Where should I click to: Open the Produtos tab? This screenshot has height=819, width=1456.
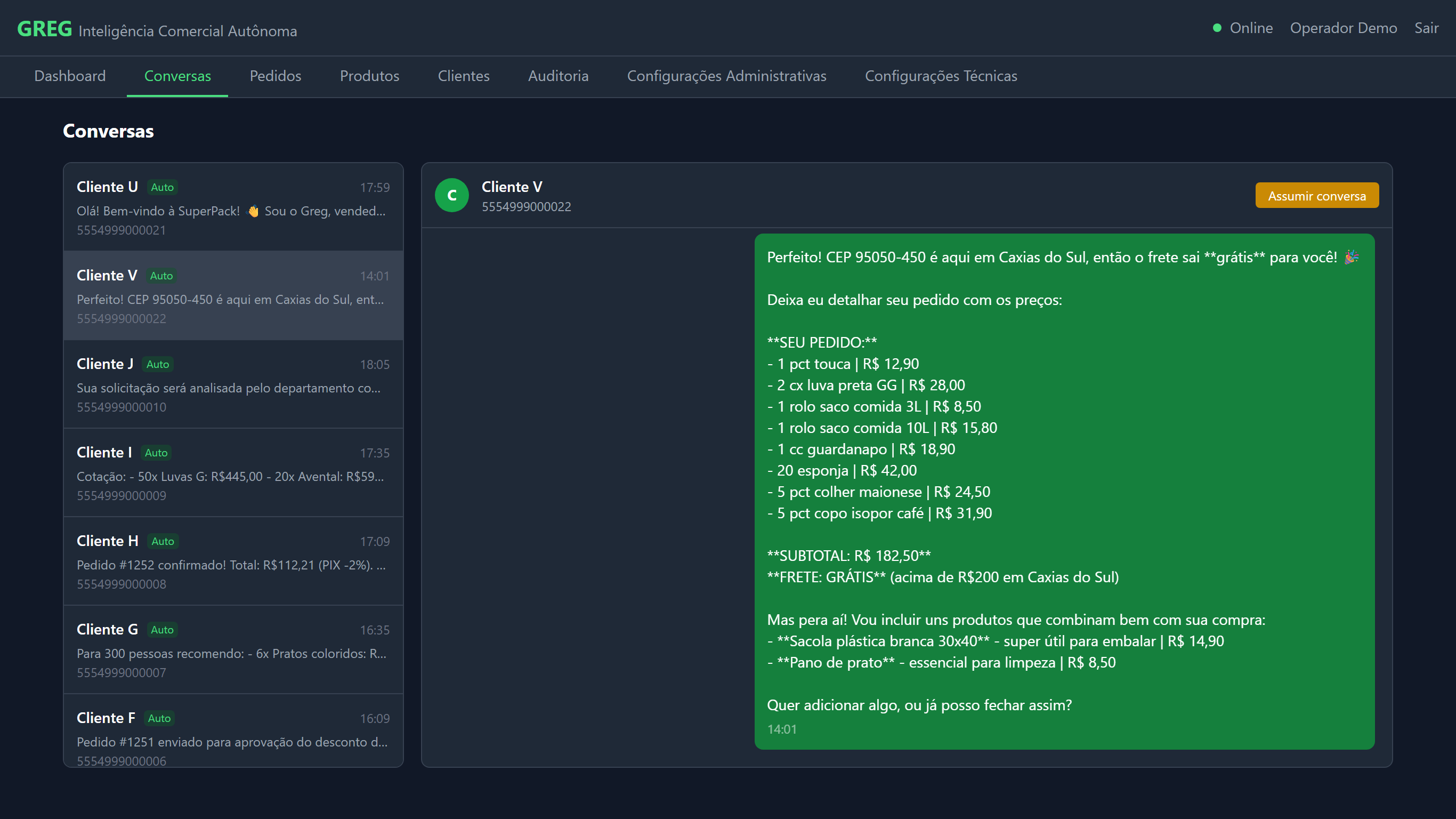[x=369, y=76]
